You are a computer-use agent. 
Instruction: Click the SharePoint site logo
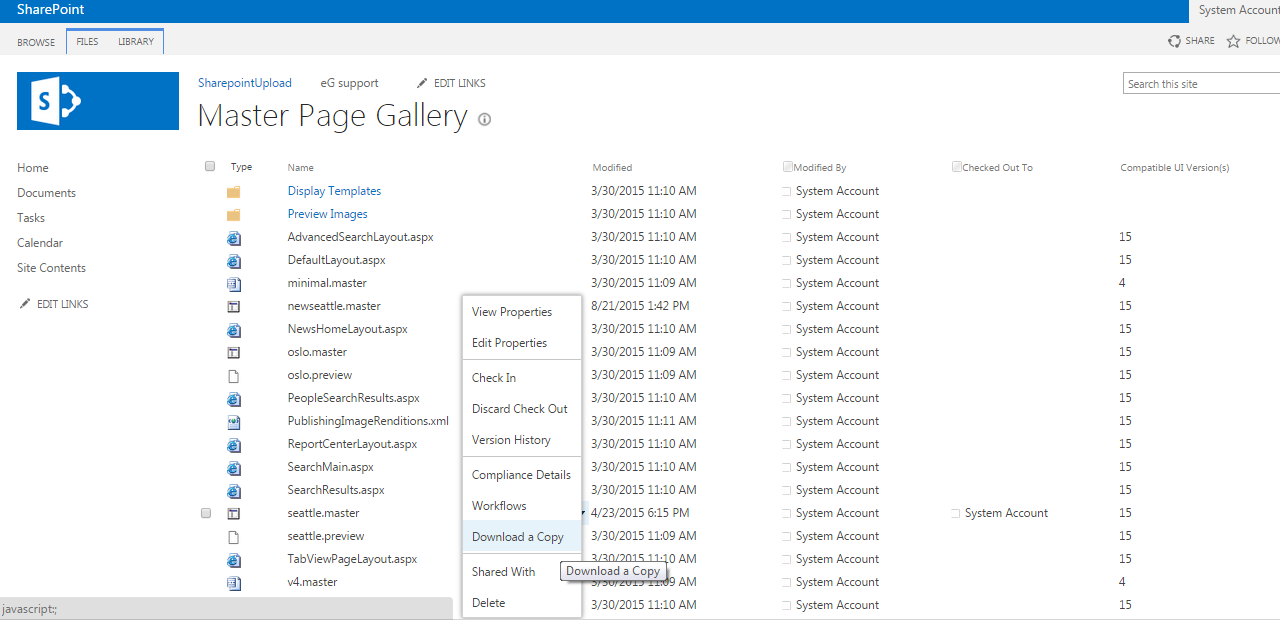[98, 101]
